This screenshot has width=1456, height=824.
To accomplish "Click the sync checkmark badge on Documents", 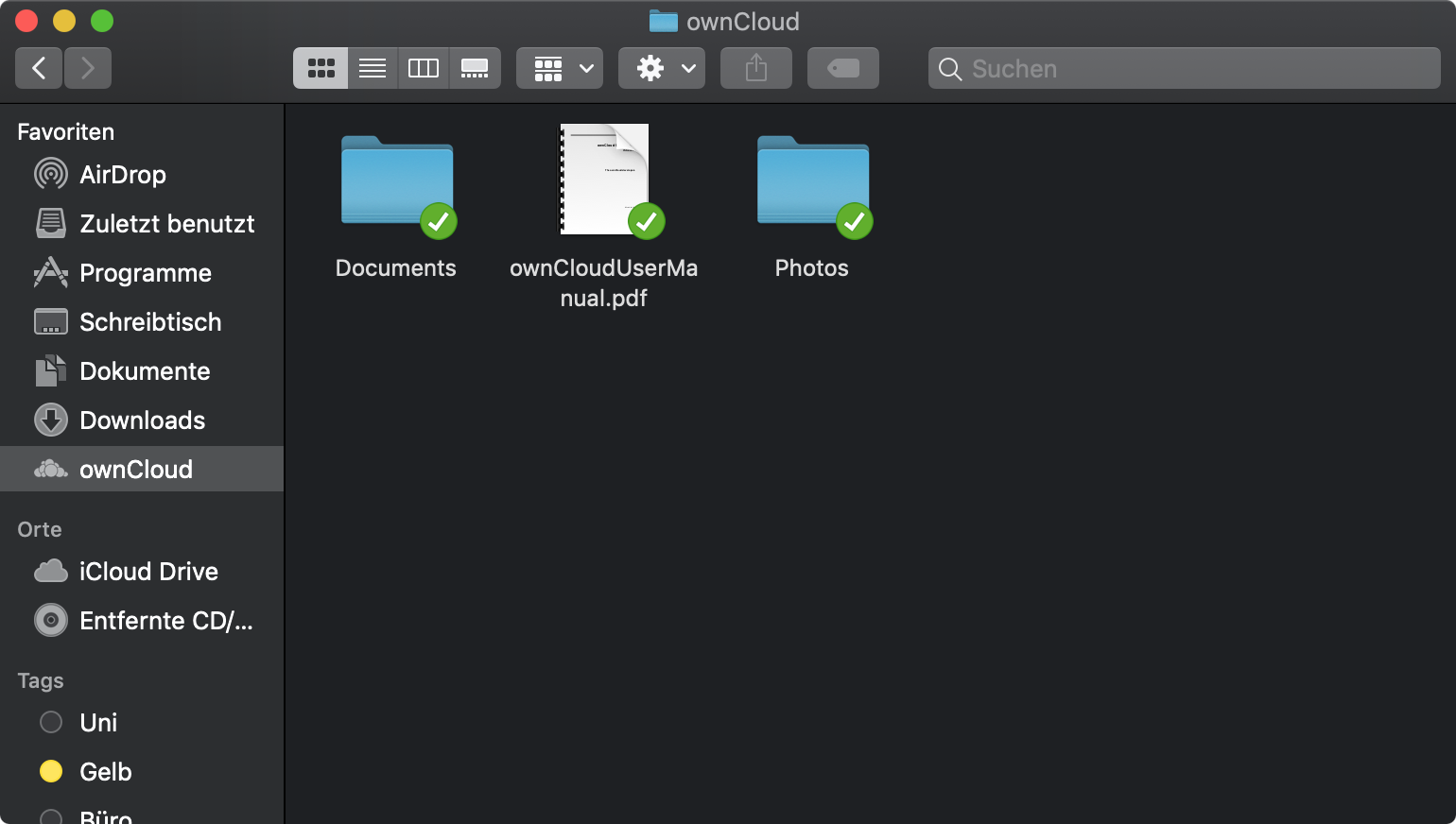I will 439,221.
